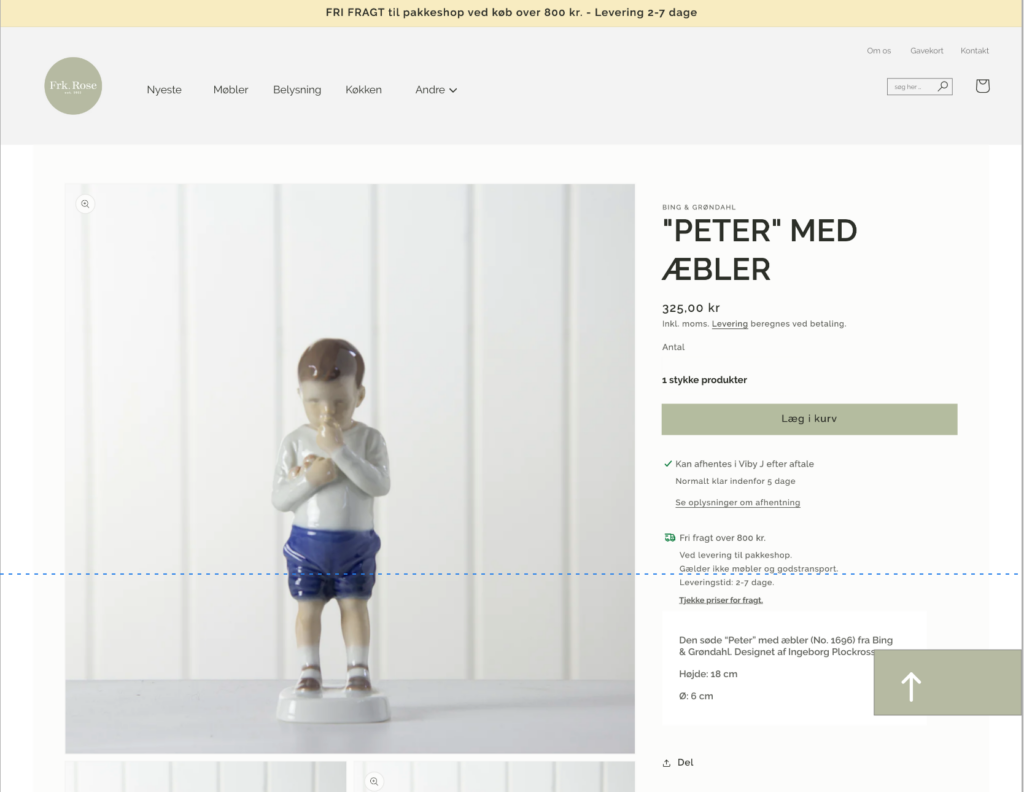The image size is (1024, 792).
Task: Open the shopping cart icon
Action: (982, 86)
